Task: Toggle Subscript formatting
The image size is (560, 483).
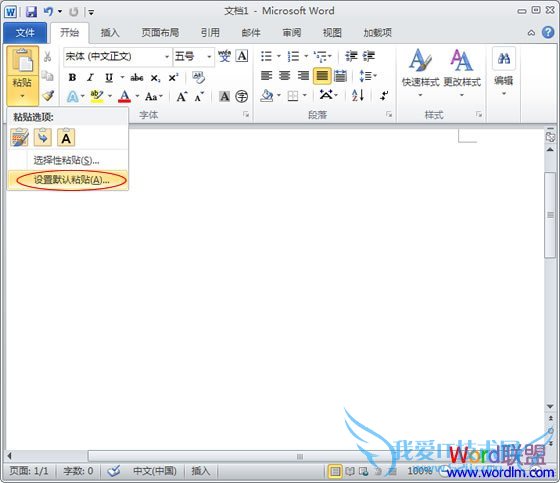Action: tap(155, 78)
